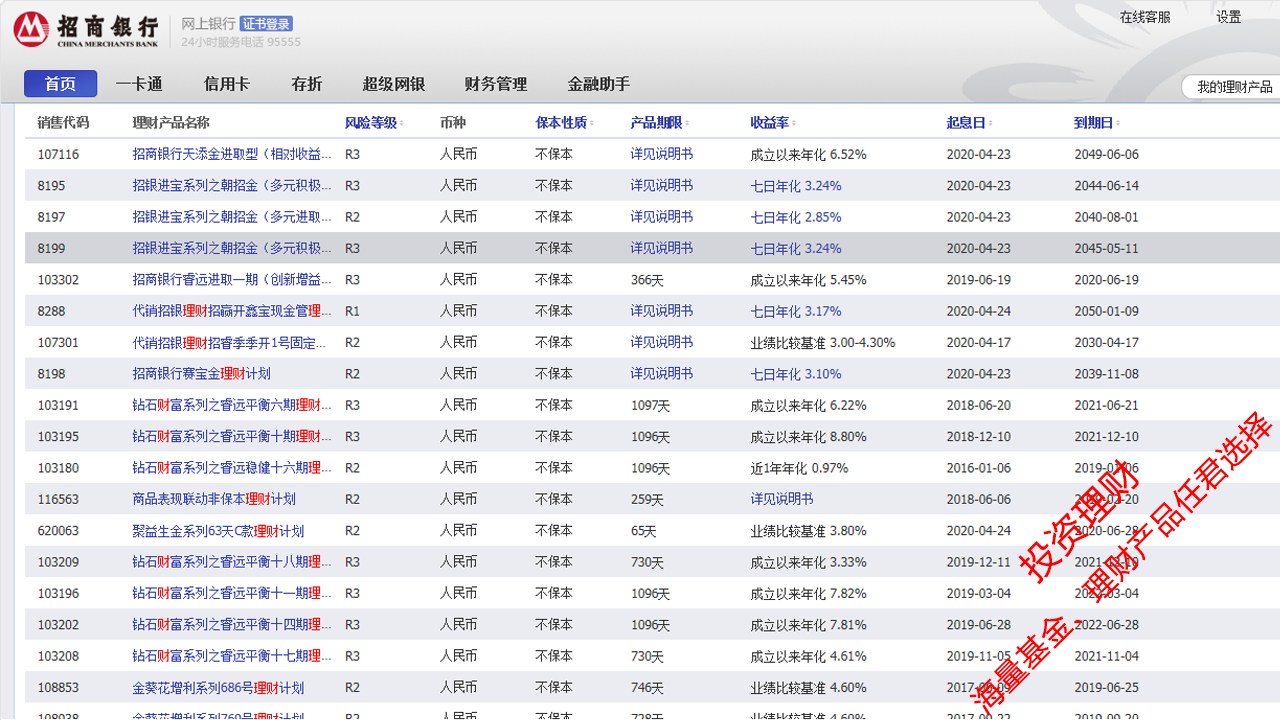Open the 金融助手 tab

tap(599, 84)
